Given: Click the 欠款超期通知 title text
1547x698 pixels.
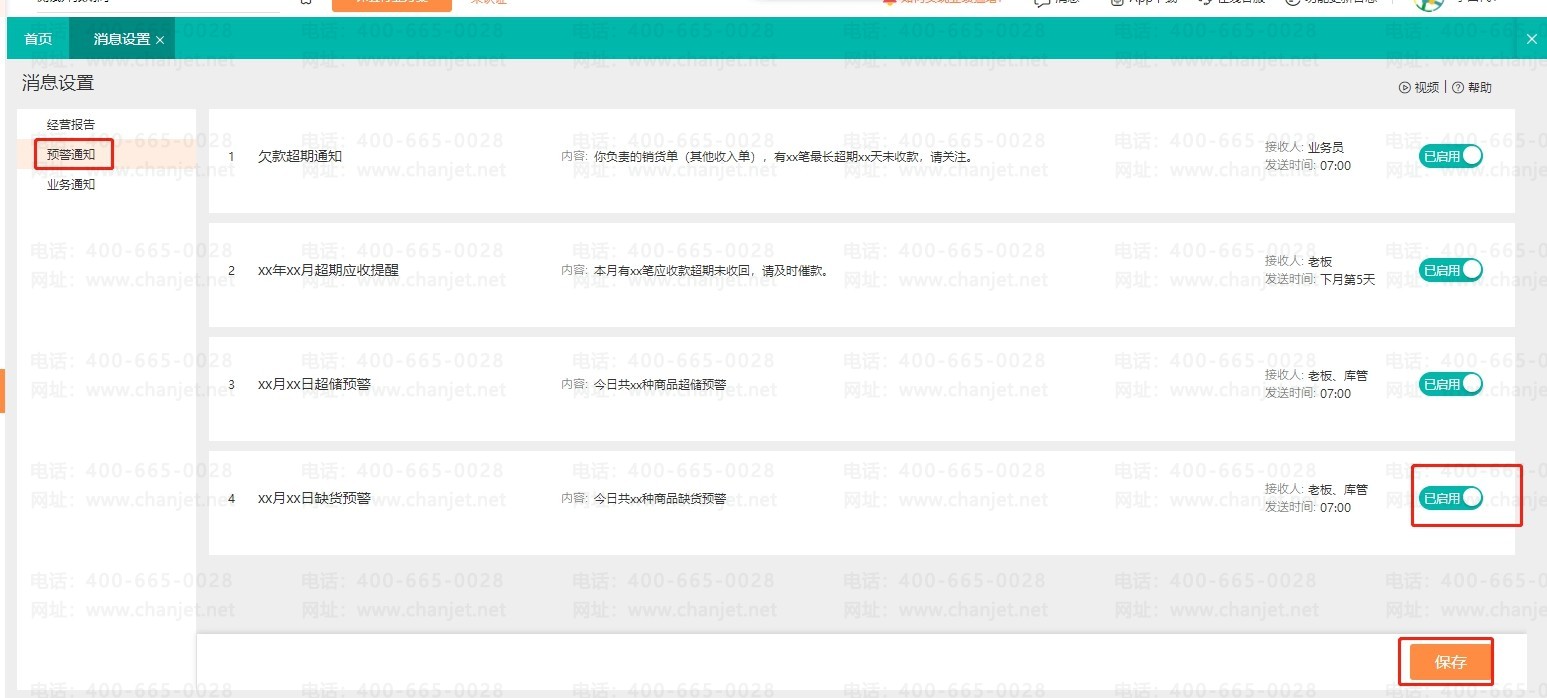Looking at the screenshot, I should [x=300, y=156].
